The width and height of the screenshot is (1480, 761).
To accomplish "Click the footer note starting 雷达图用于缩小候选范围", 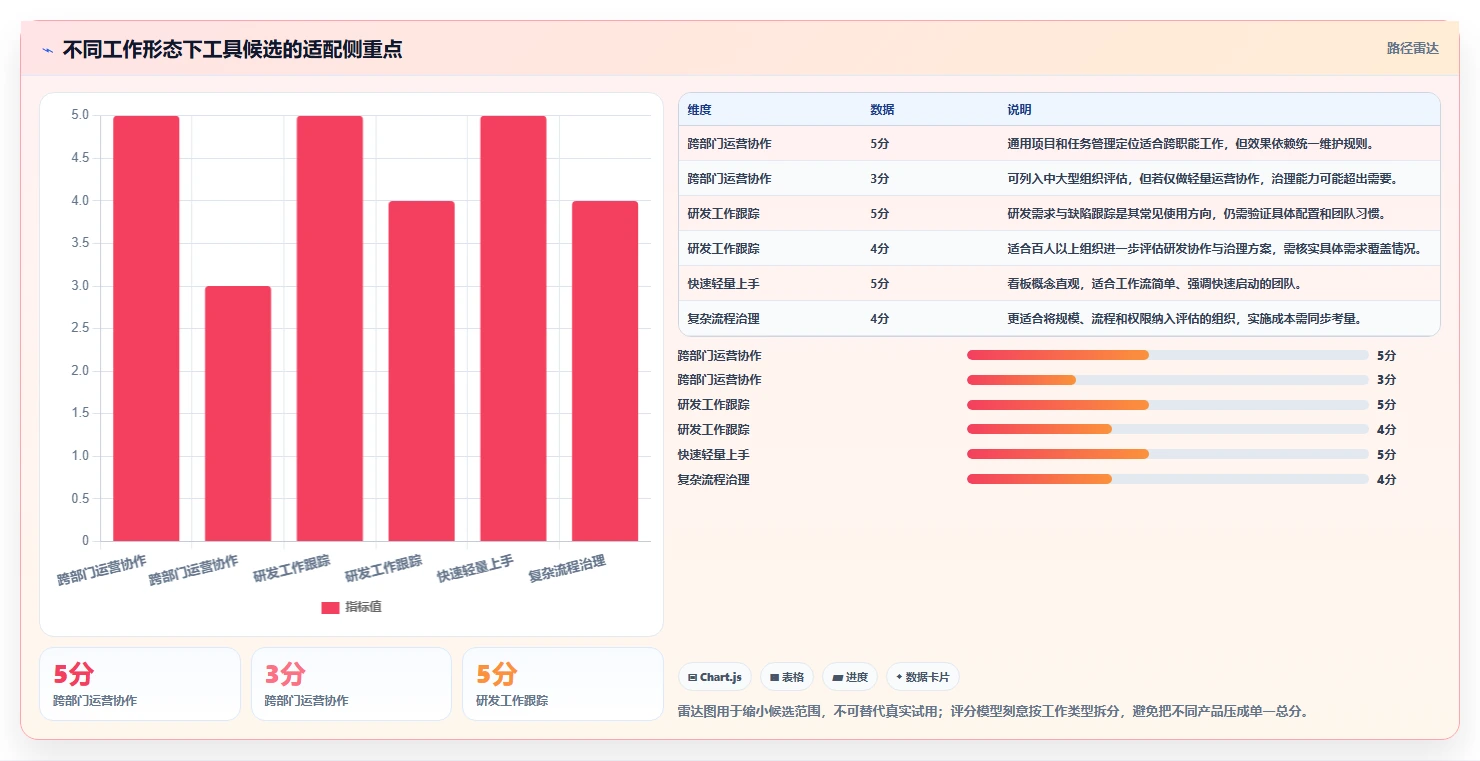I will pyautogui.click(x=993, y=712).
